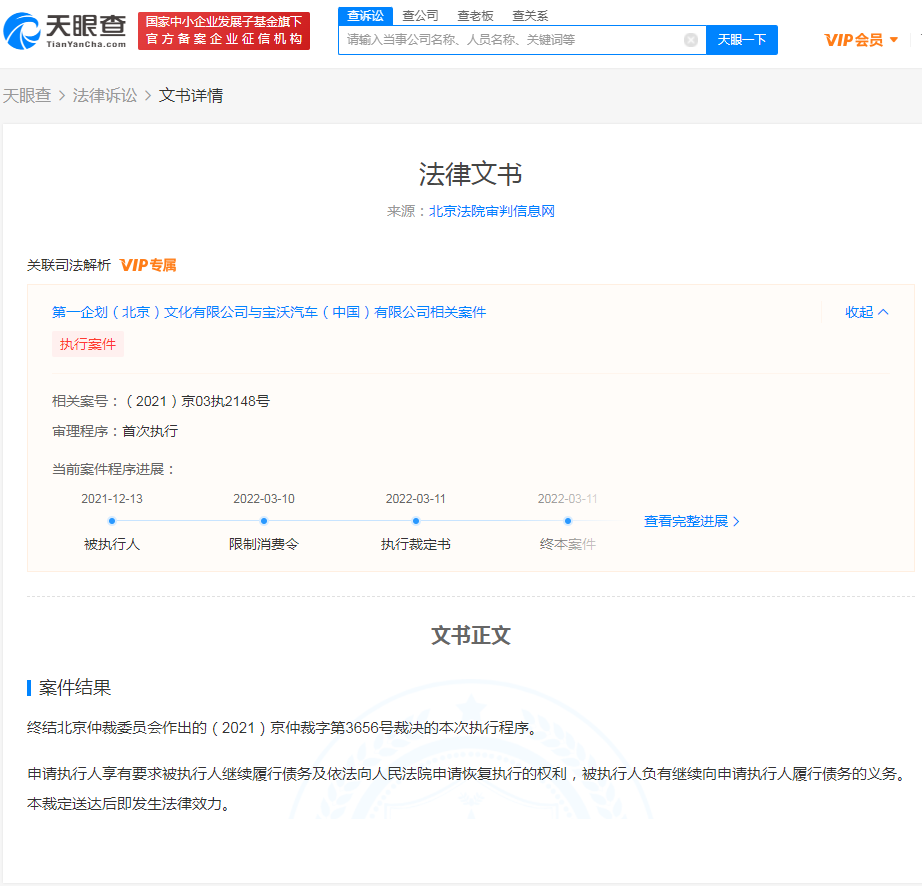Click the 2021-12-13 被执行人 timeline dot
The image size is (922, 886).
tap(112, 521)
